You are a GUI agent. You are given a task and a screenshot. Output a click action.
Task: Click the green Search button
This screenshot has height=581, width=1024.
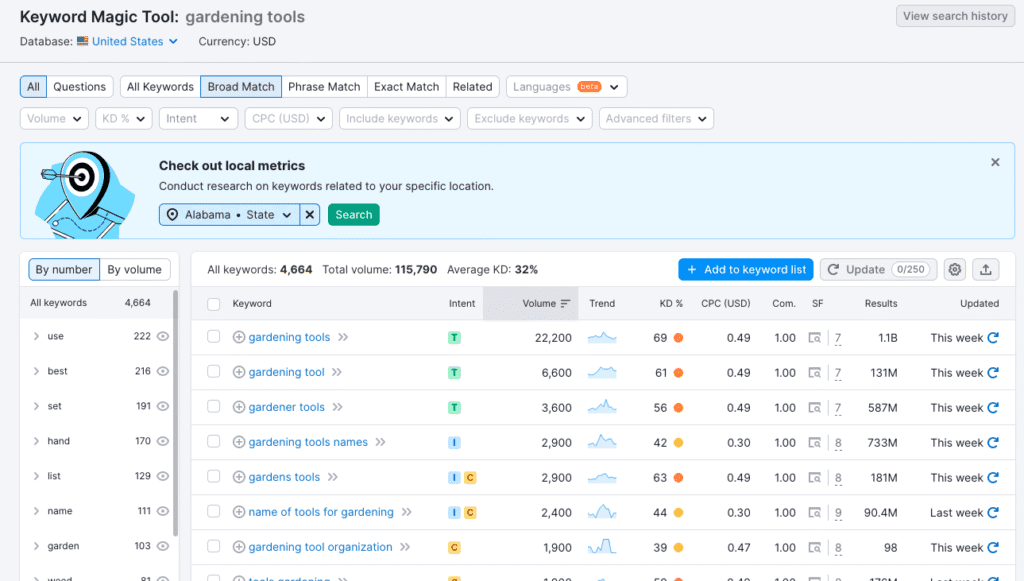click(x=353, y=214)
